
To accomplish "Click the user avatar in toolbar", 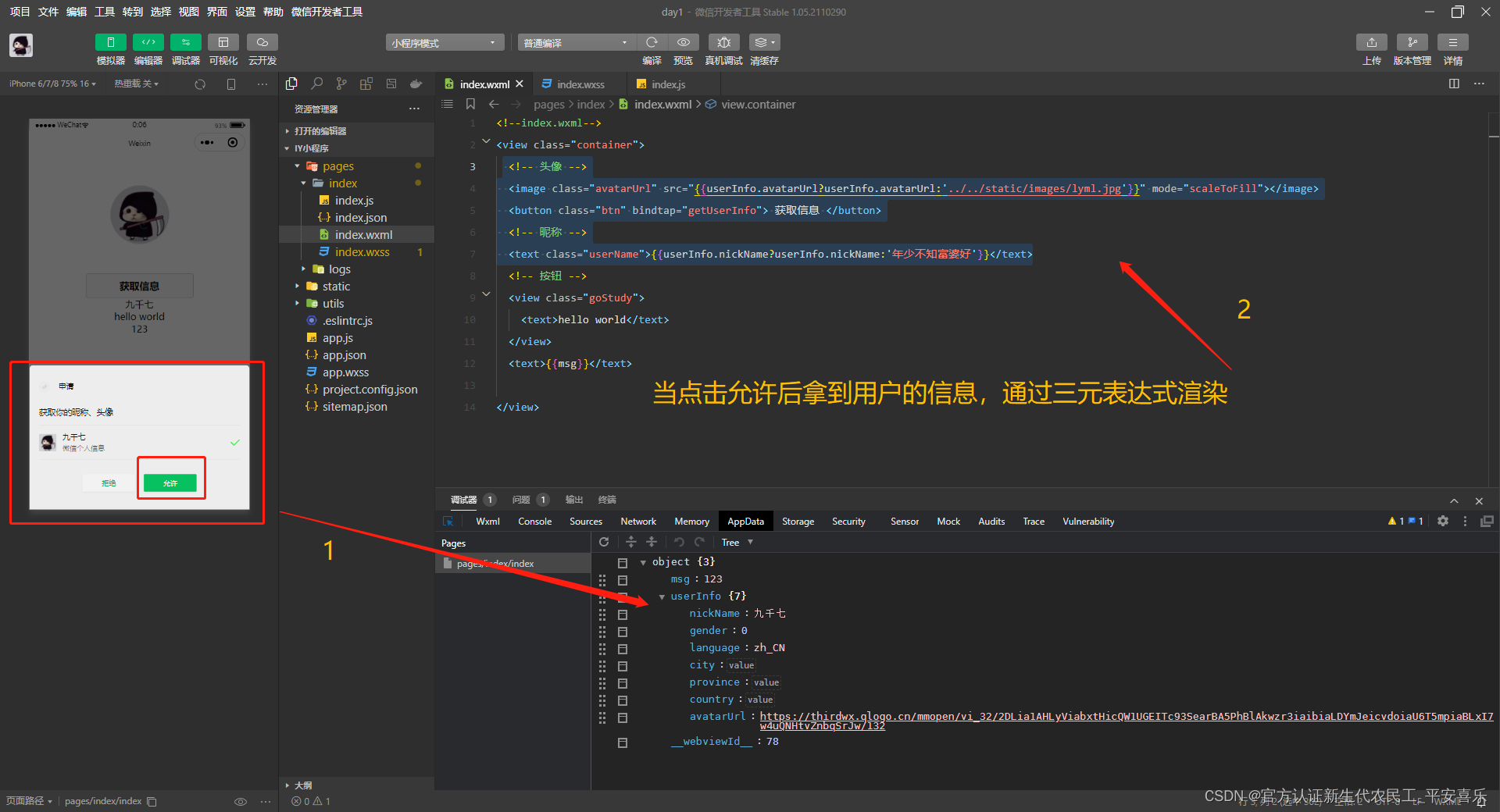I will [21, 45].
